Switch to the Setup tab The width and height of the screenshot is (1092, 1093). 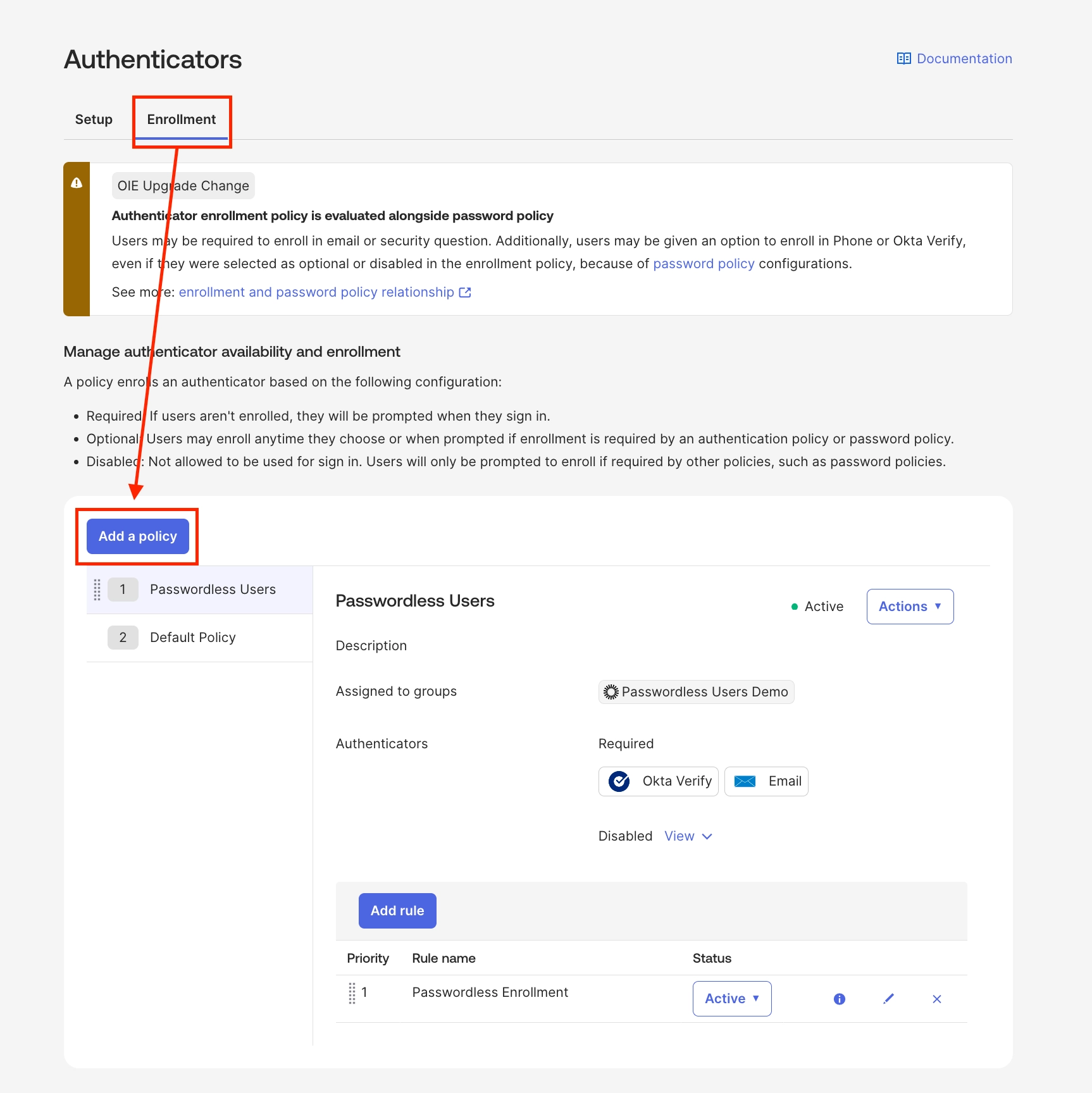[x=94, y=120]
